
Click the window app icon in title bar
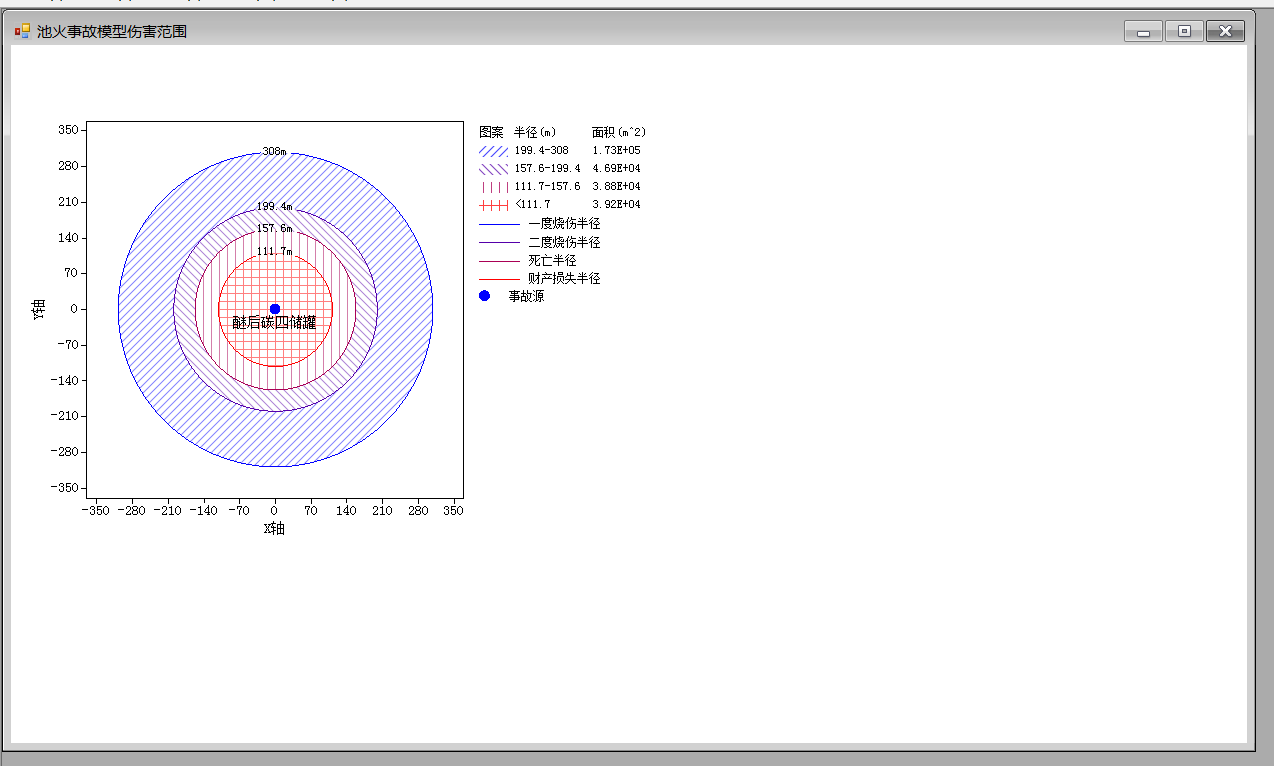point(22,32)
